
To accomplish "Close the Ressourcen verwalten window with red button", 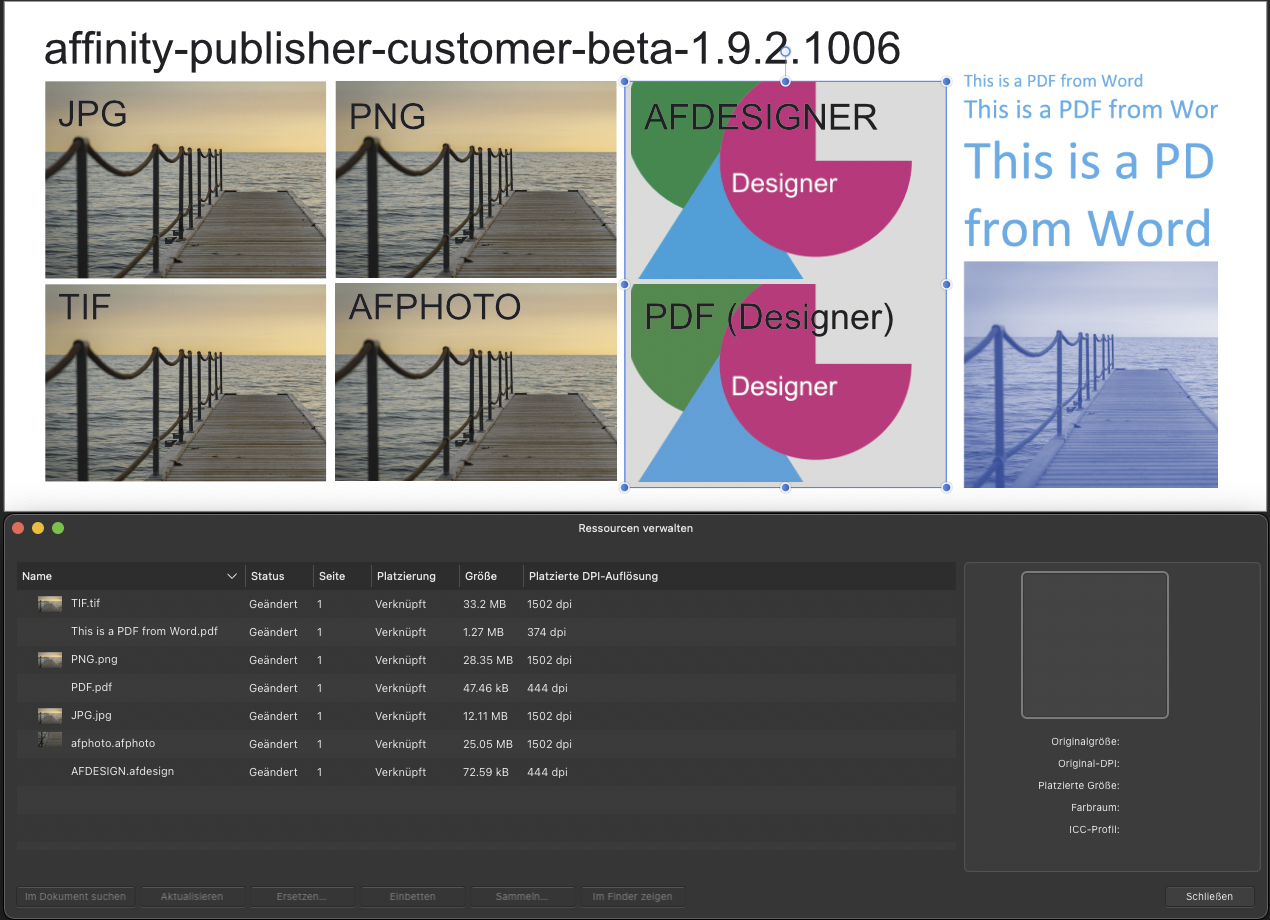I will point(18,528).
